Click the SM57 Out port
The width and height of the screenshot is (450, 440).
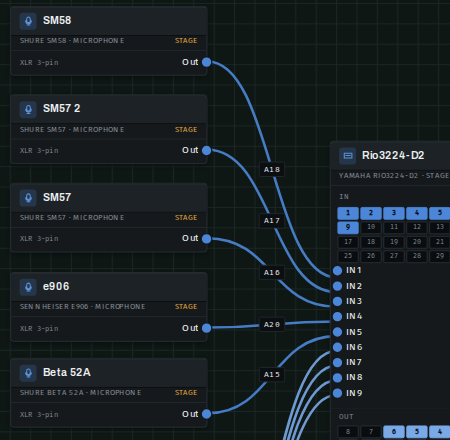pyautogui.click(x=207, y=238)
